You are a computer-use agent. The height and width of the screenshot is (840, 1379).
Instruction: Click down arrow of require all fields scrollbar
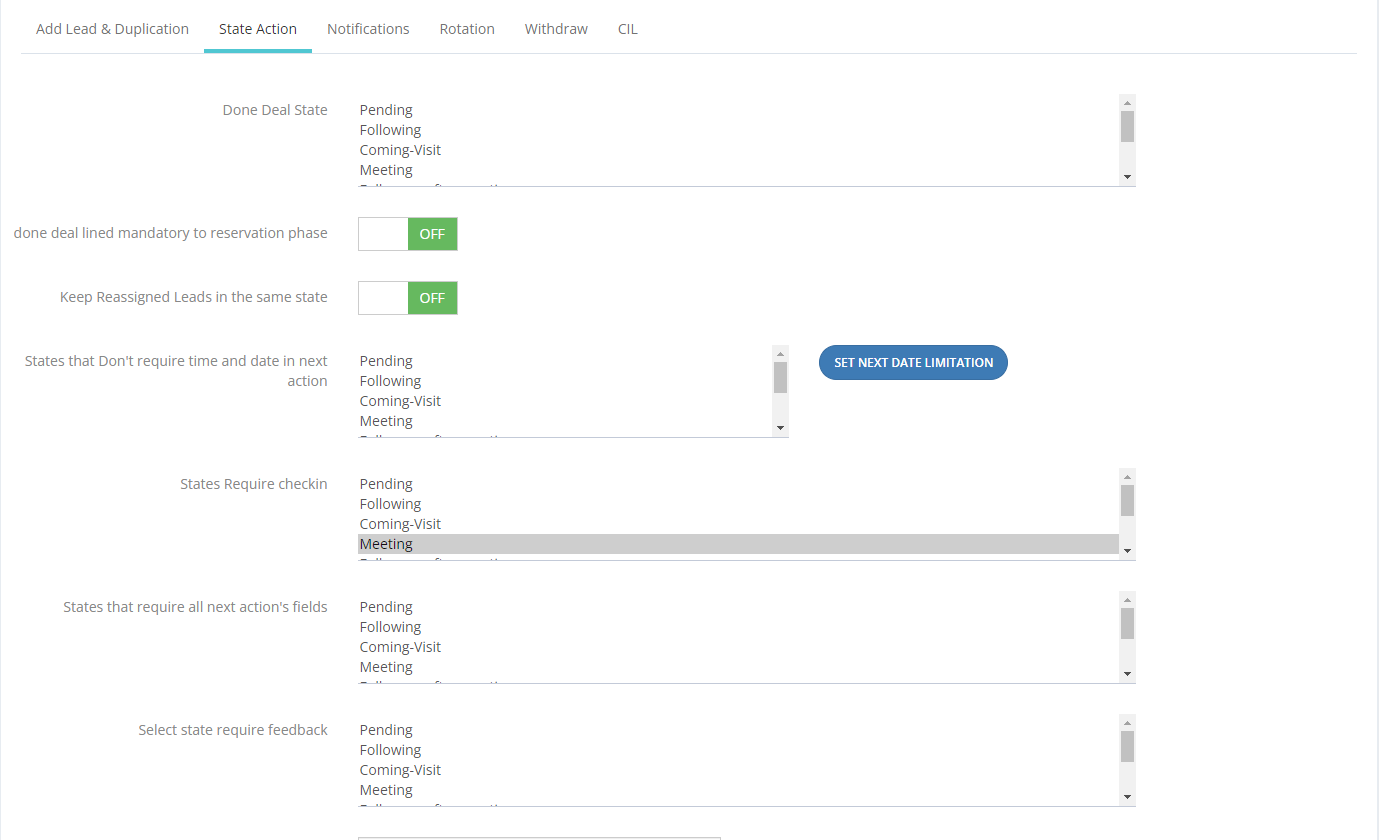tap(1127, 674)
